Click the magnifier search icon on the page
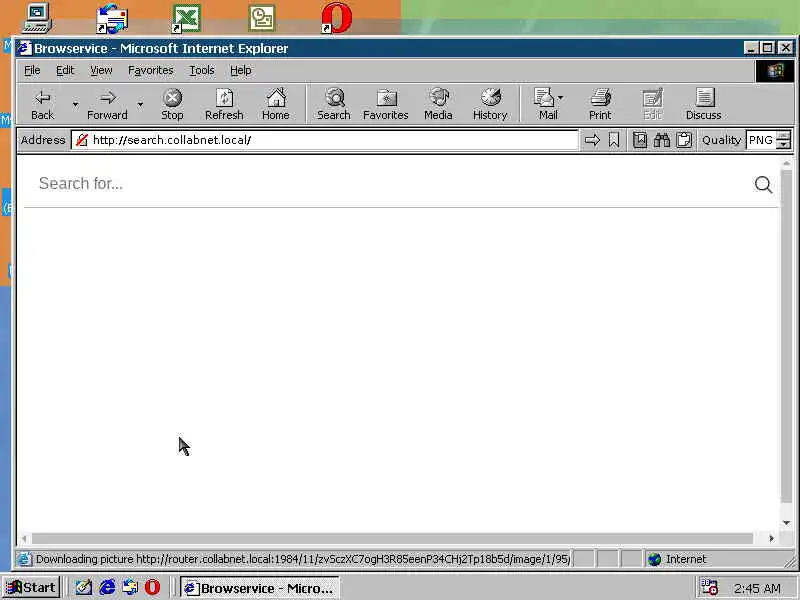The image size is (800, 600). pyautogui.click(x=763, y=184)
